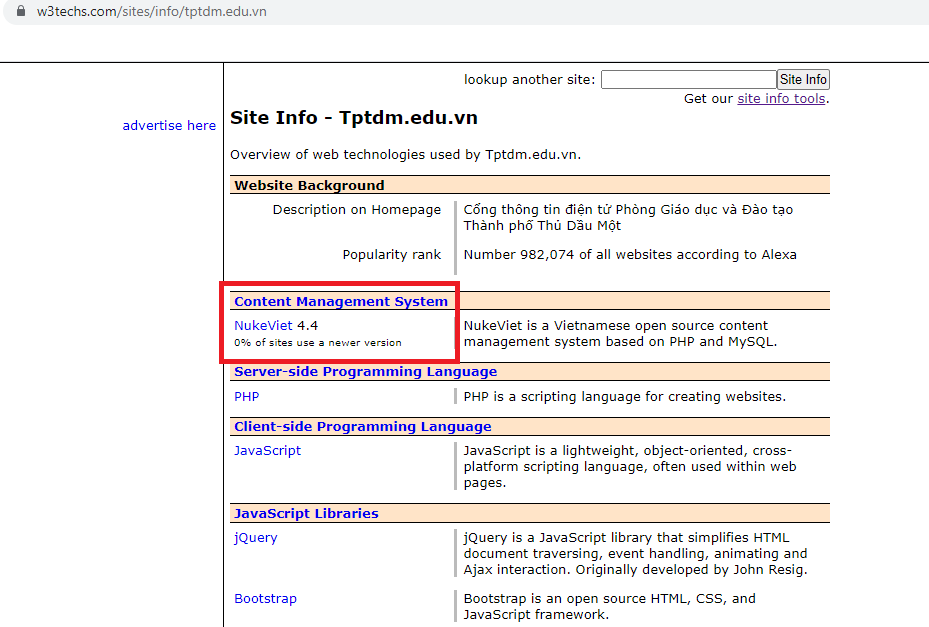929x627 pixels.
Task: Click the Site Info - Tptdm.edu.vn heading
Action: click(354, 117)
